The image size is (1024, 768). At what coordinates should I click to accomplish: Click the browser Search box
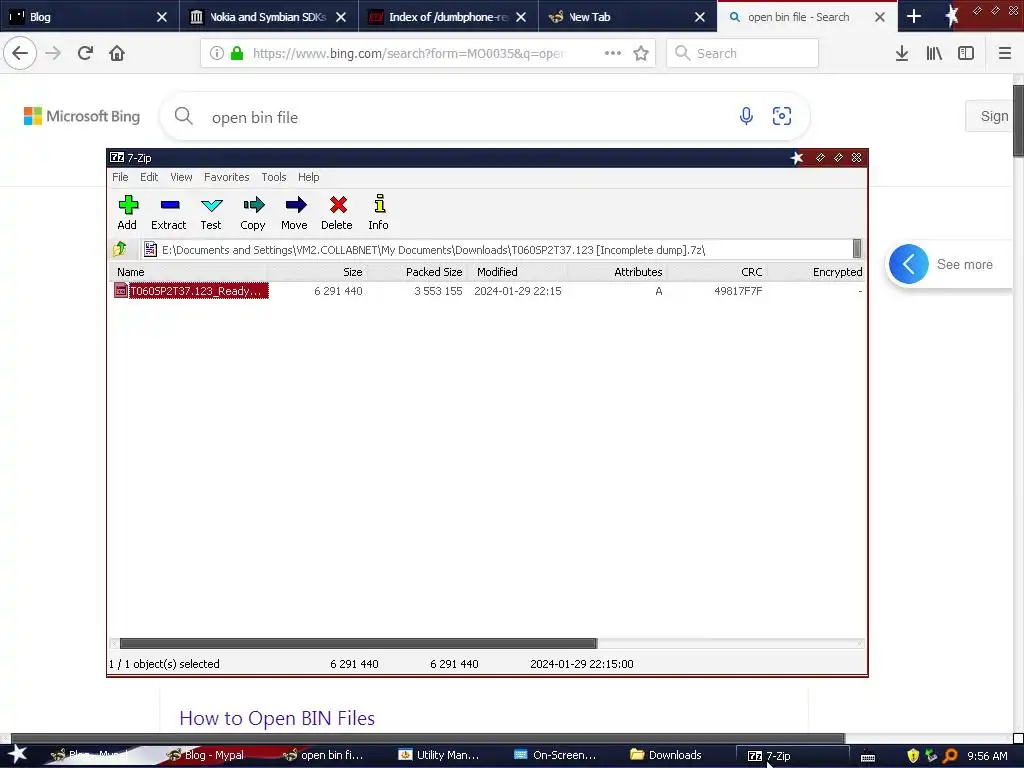[743, 54]
